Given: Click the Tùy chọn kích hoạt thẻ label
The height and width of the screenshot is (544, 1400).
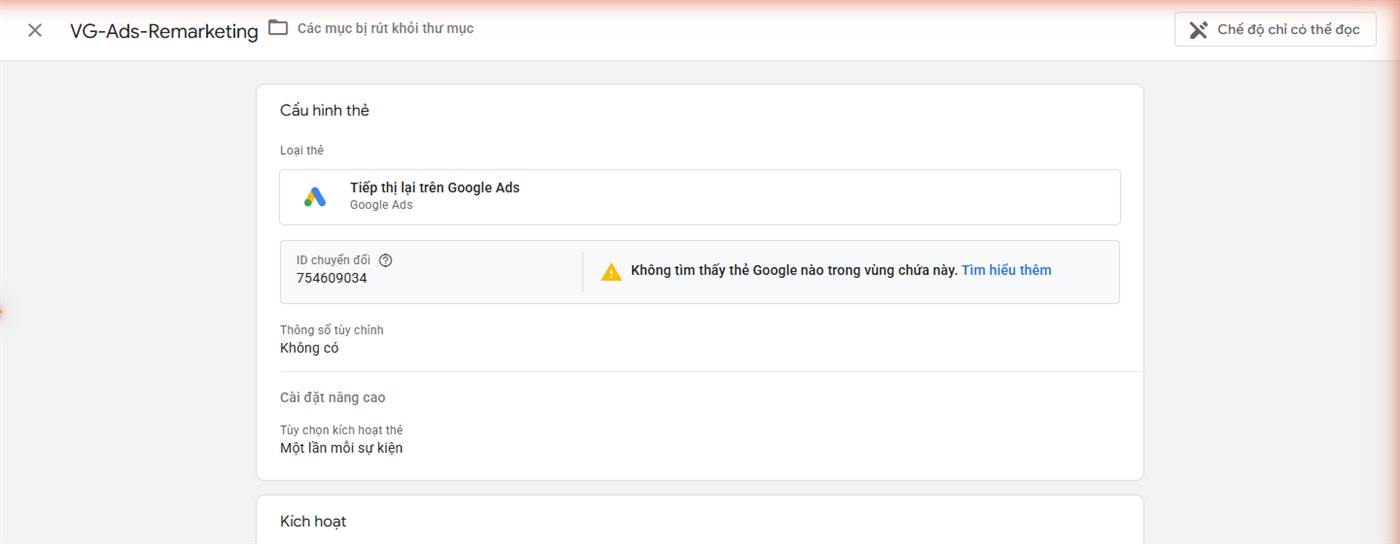Looking at the screenshot, I should tap(341, 430).
